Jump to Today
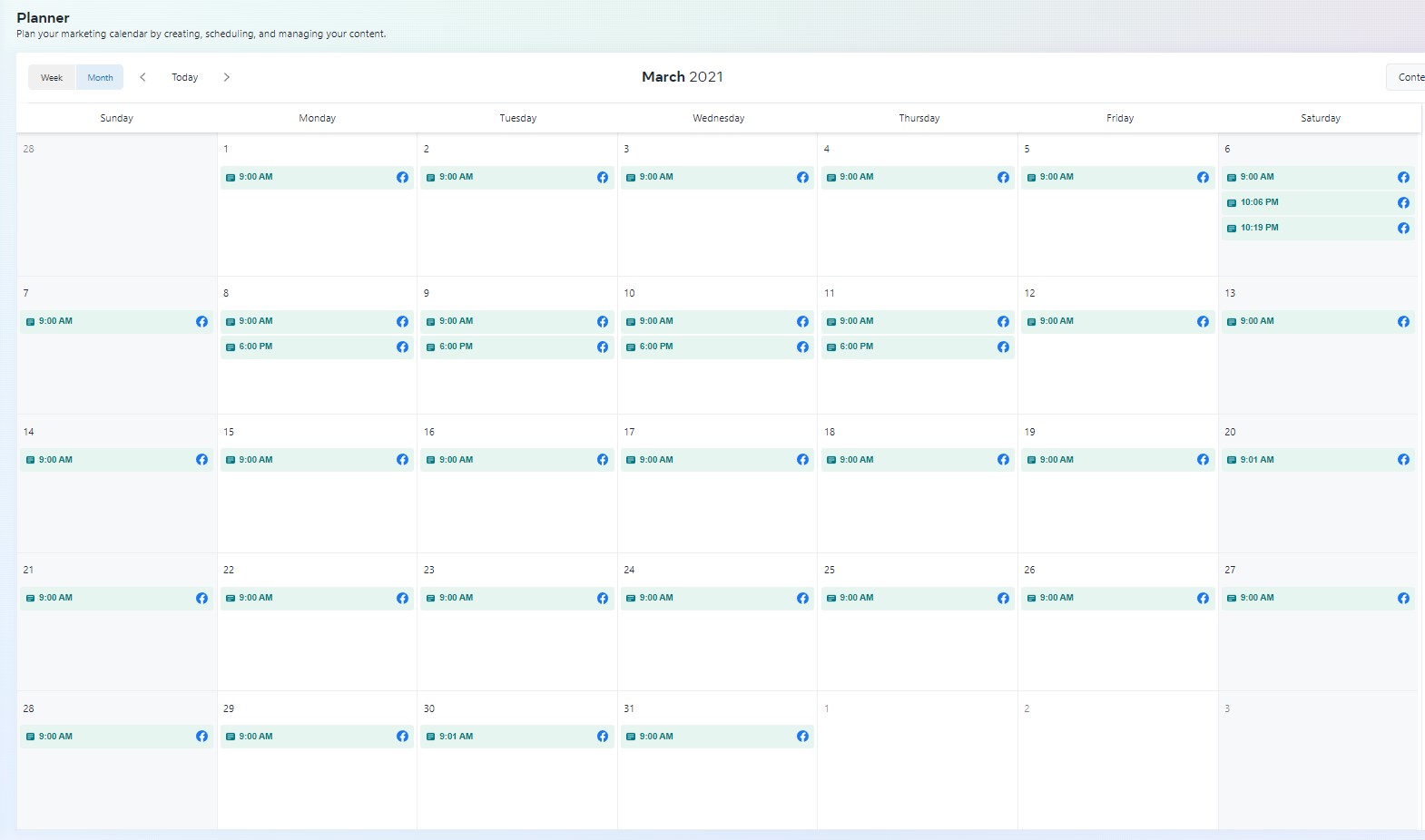This screenshot has width=1425, height=840. click(184, 78)
